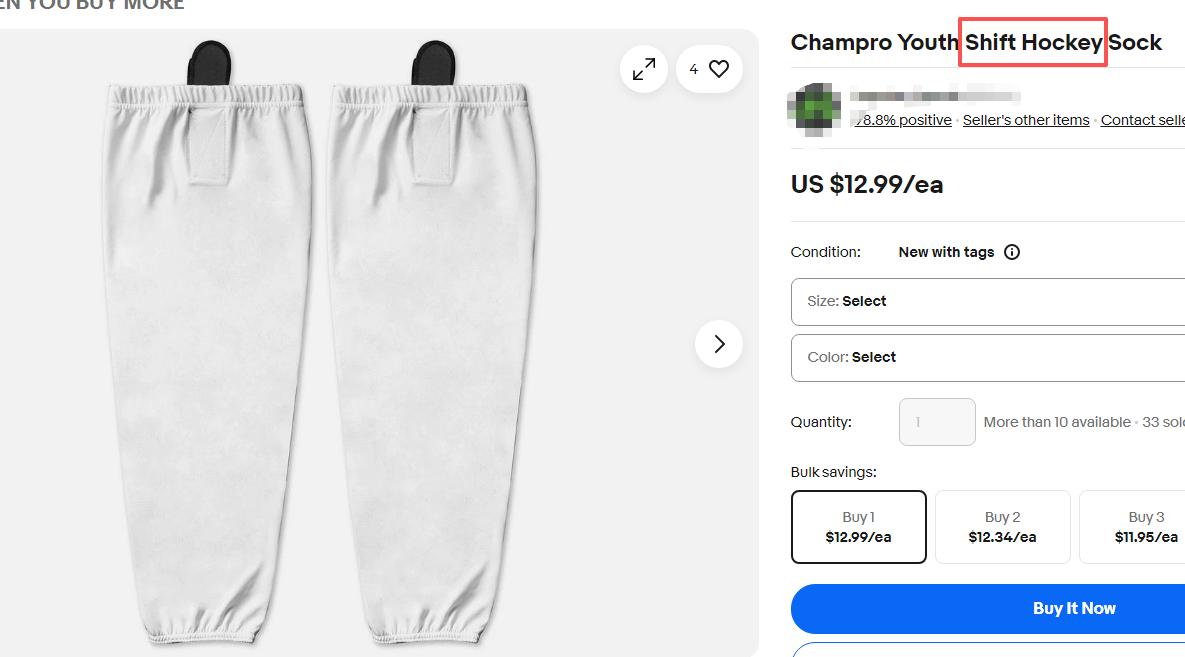The width and height of the screenshot is (1185, 657).
Task: Click the Contact seller link
Action: pyautogui.click(x=1142, y=120)
